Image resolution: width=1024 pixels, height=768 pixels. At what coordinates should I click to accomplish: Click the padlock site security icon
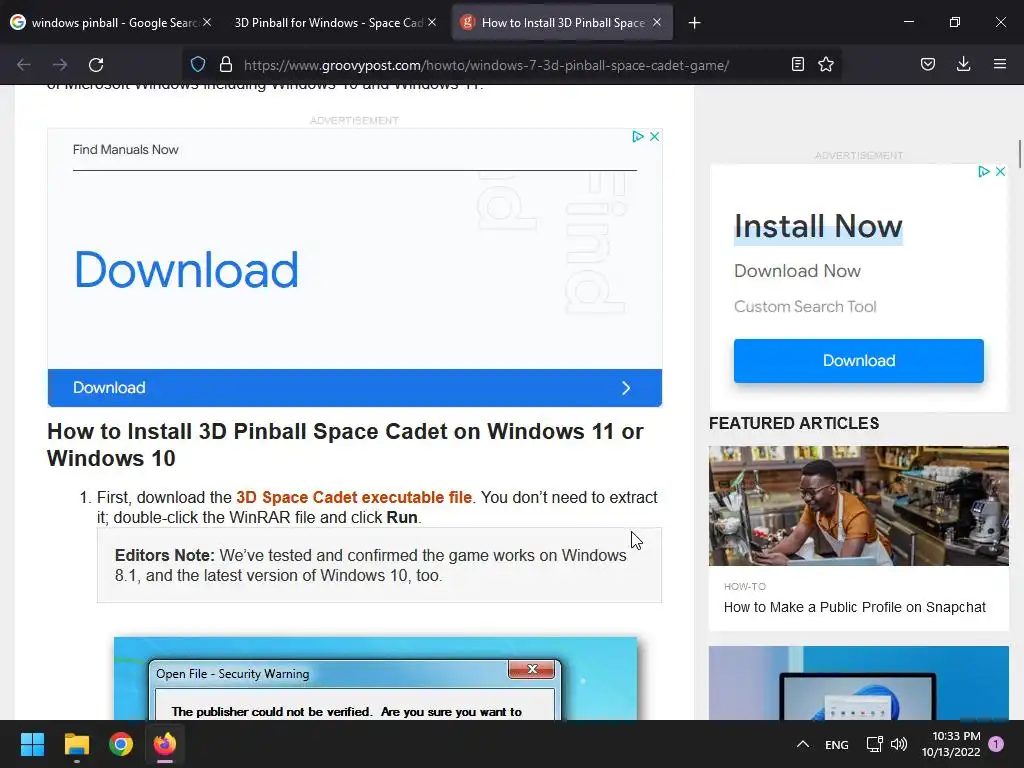(x=226, y=65)
